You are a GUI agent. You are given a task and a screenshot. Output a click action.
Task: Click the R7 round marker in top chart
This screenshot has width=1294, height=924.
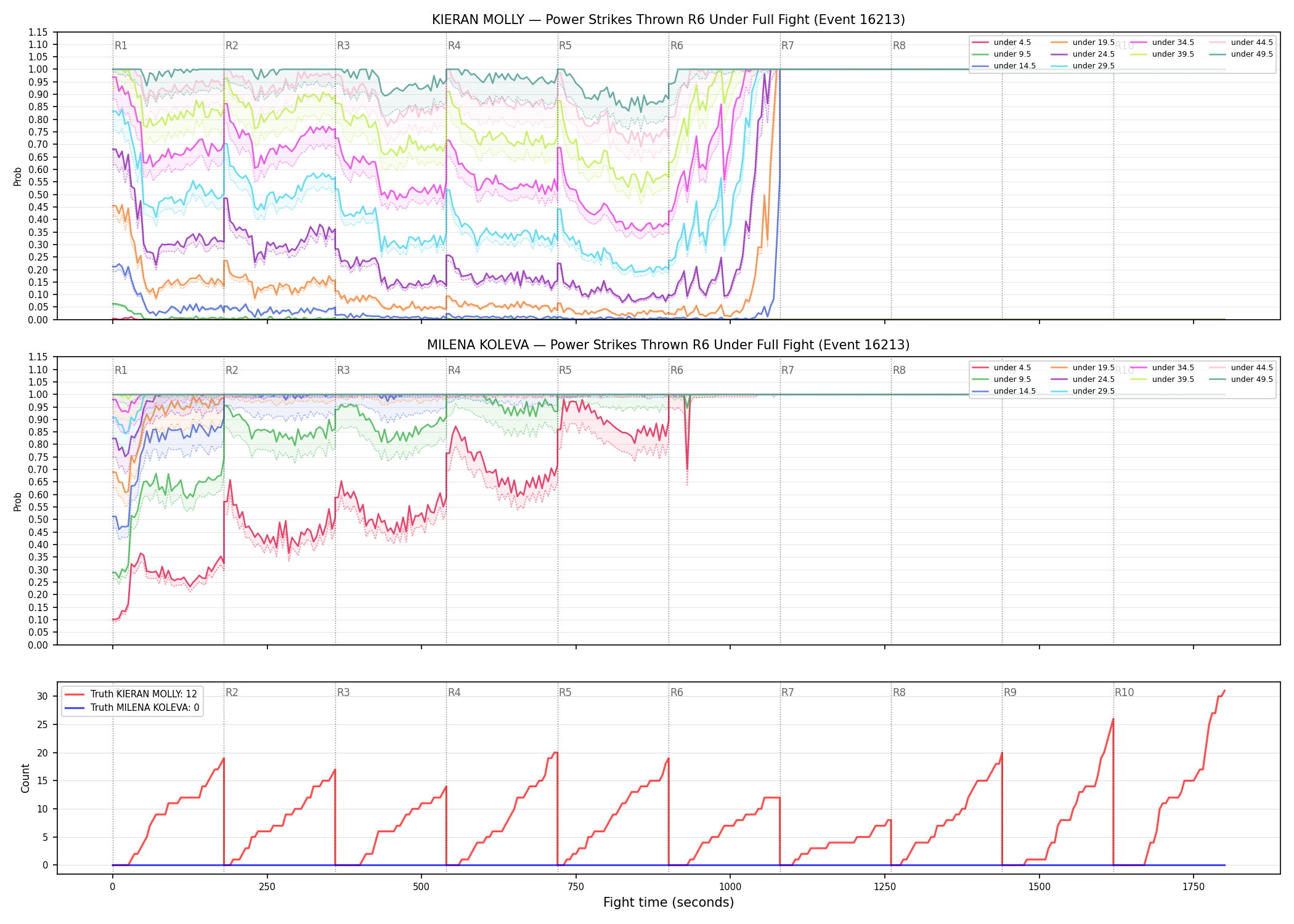787,46
